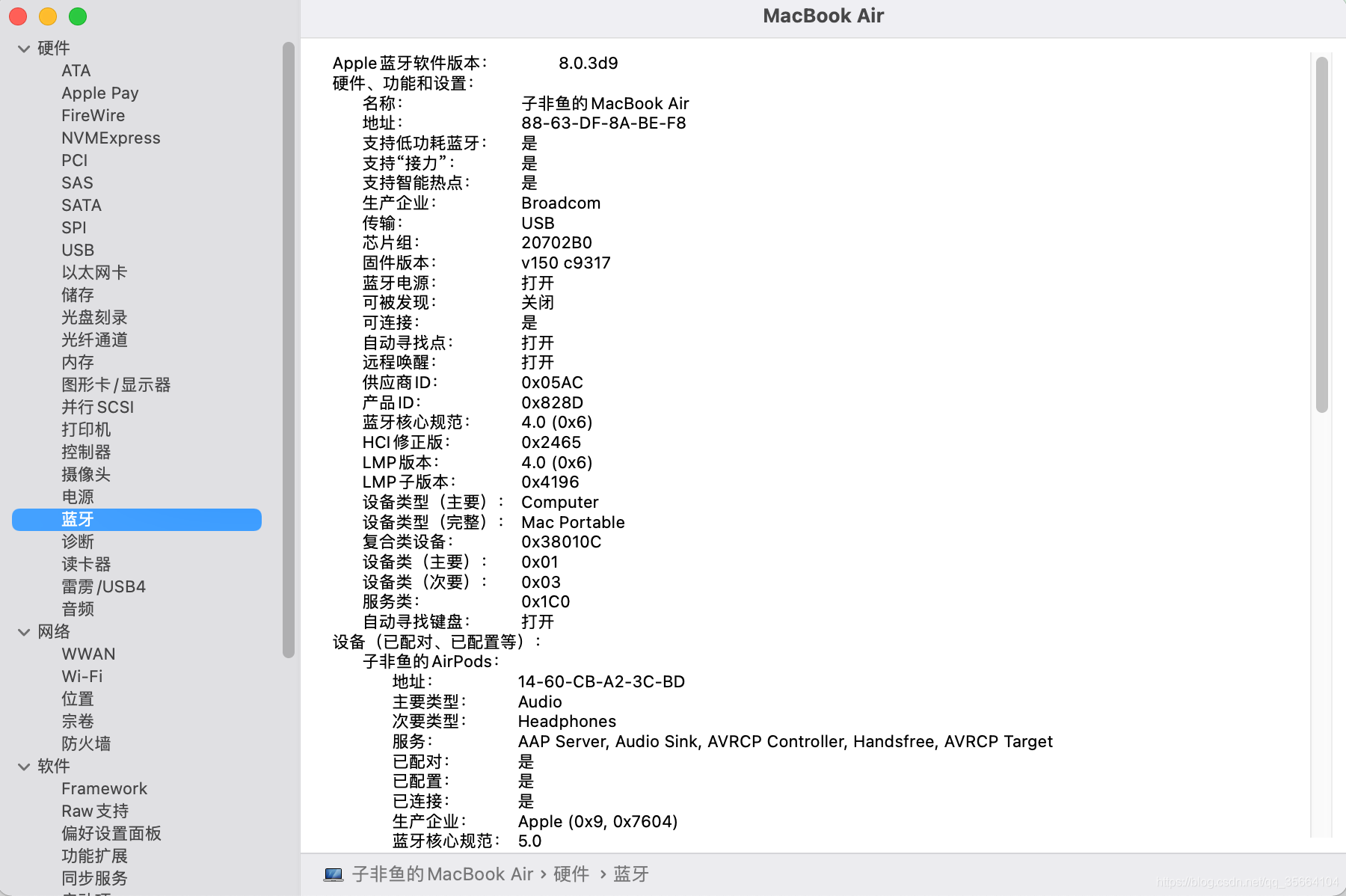Click the firmware value v150 c9317
The image size is (1346, 896).
tap(566, 263)
